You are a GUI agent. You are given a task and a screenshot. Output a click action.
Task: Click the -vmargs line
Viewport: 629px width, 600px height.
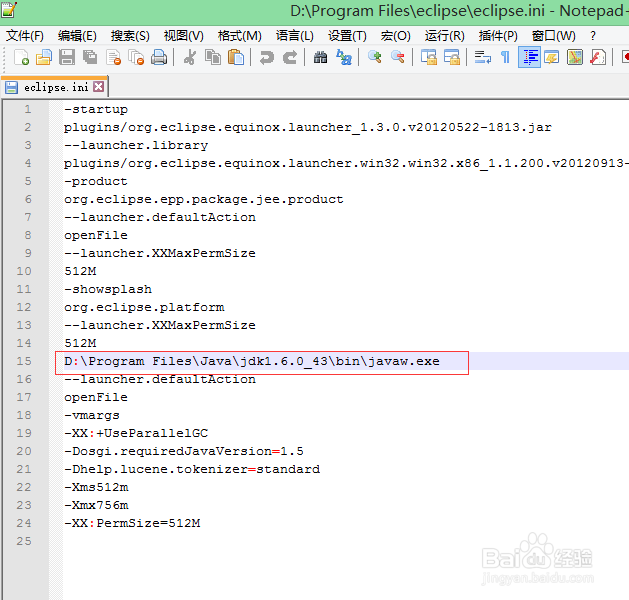(92, 415)
